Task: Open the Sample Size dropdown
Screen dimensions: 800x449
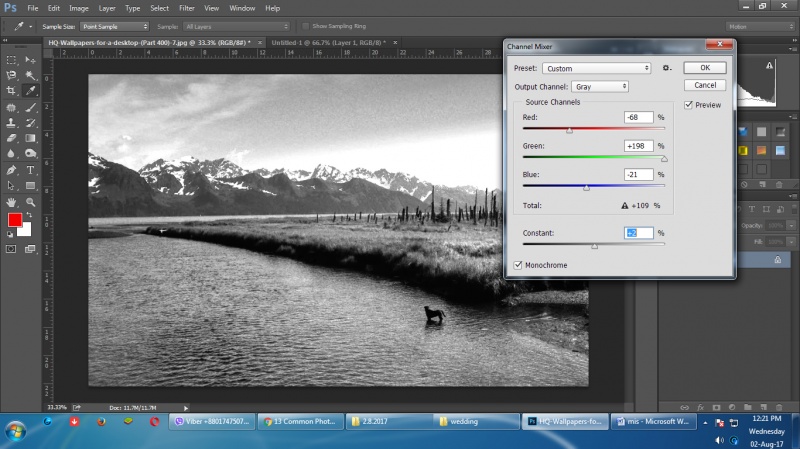Action: pos(116,25)
